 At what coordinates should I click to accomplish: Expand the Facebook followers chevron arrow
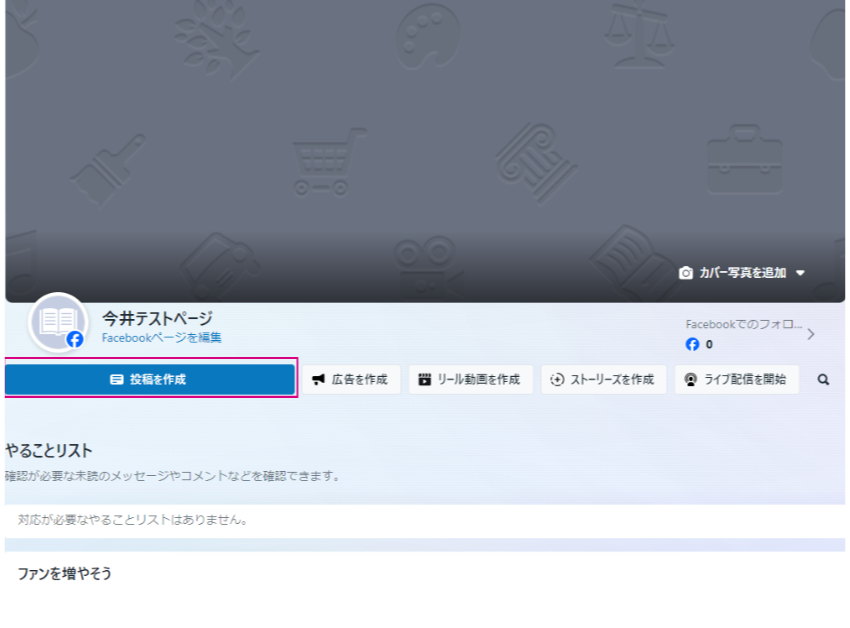tap(811, 334)
